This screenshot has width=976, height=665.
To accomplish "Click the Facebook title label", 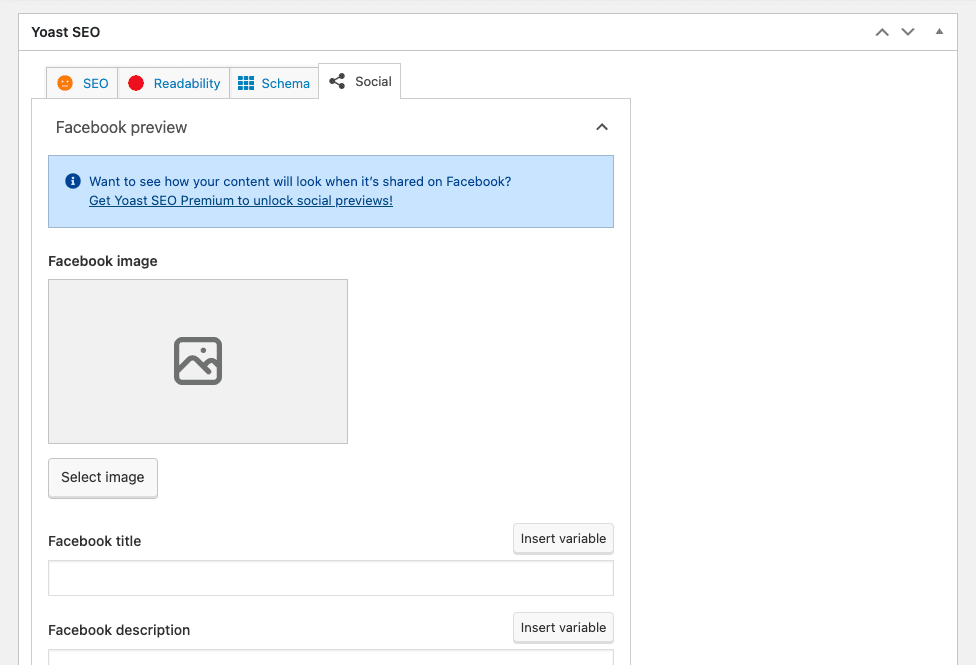I will click(x=95, y=541).
